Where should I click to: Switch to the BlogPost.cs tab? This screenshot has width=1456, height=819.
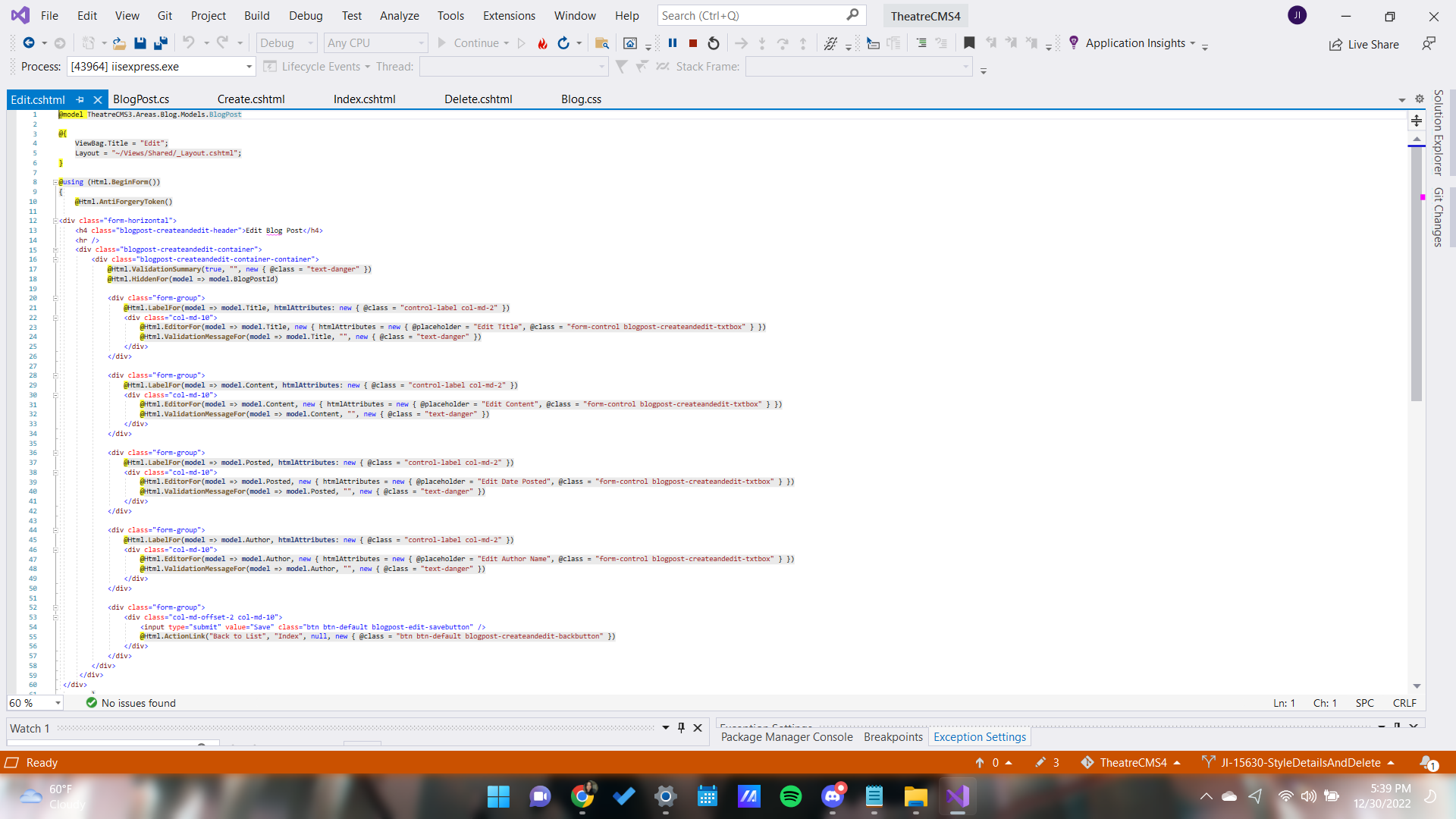(x=141, y=99)
